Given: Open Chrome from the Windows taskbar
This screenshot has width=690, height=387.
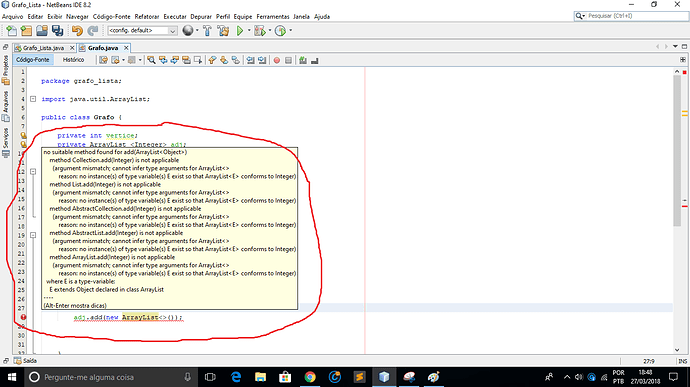Looking at the screenshot, I should click(310, 377).
